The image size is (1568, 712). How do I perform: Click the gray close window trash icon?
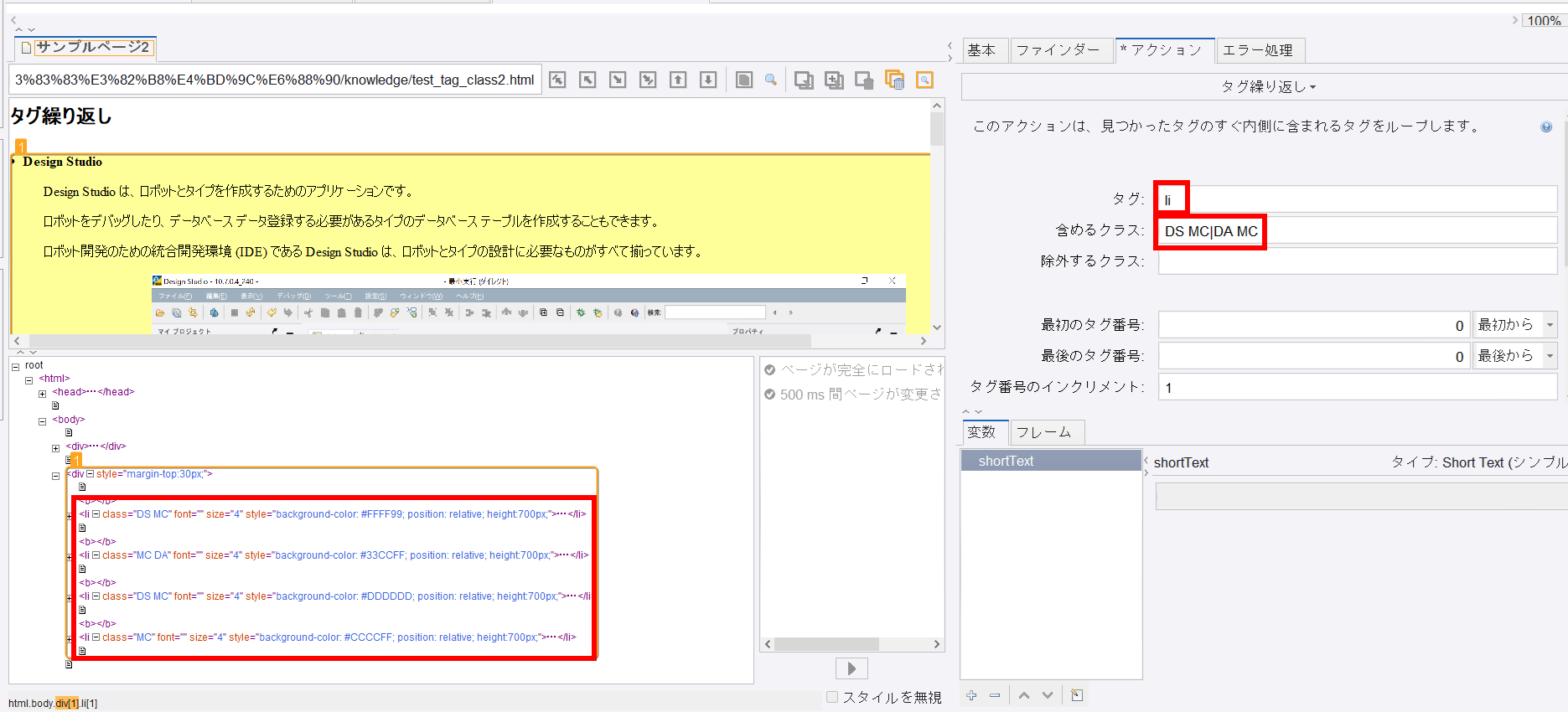pyautogui.click(x=864, y=80)
